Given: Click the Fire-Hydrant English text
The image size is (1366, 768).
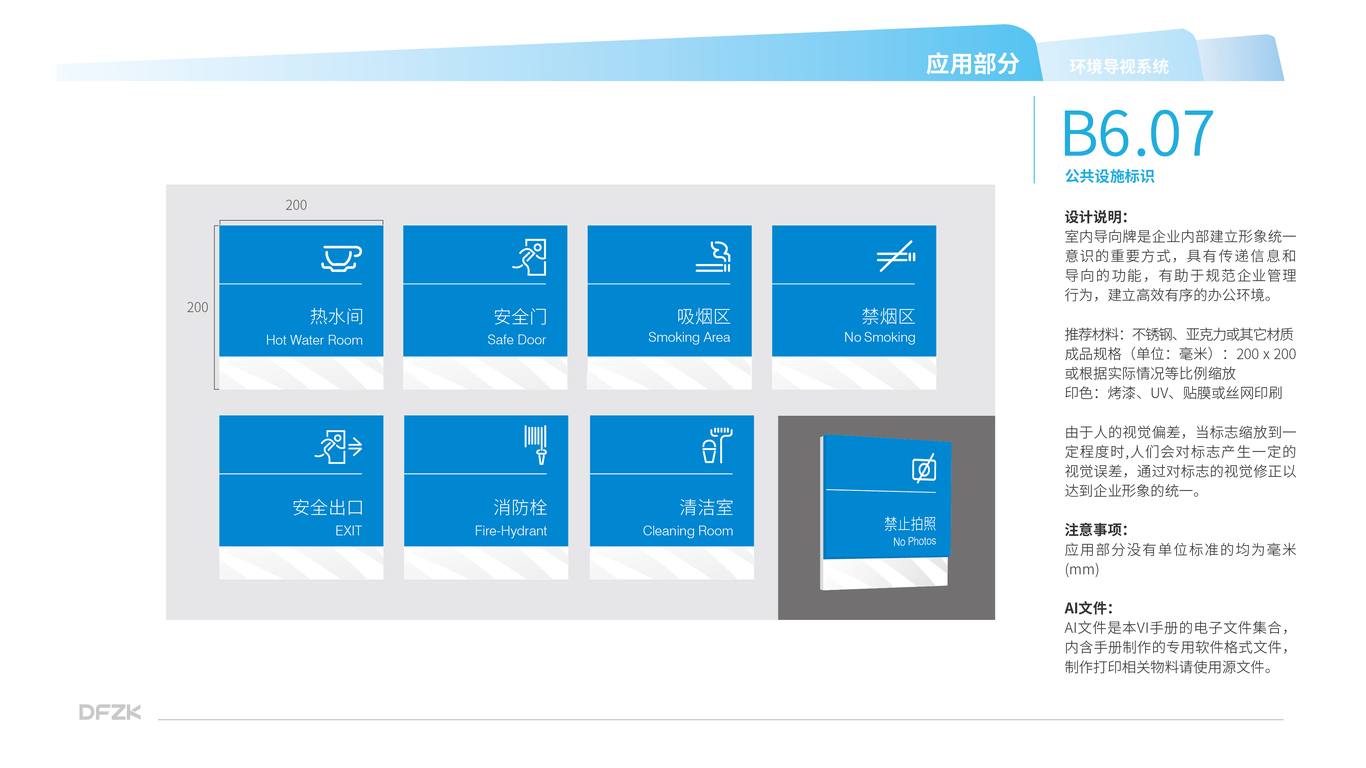Looking at the screenshot, I should (511, 531).
